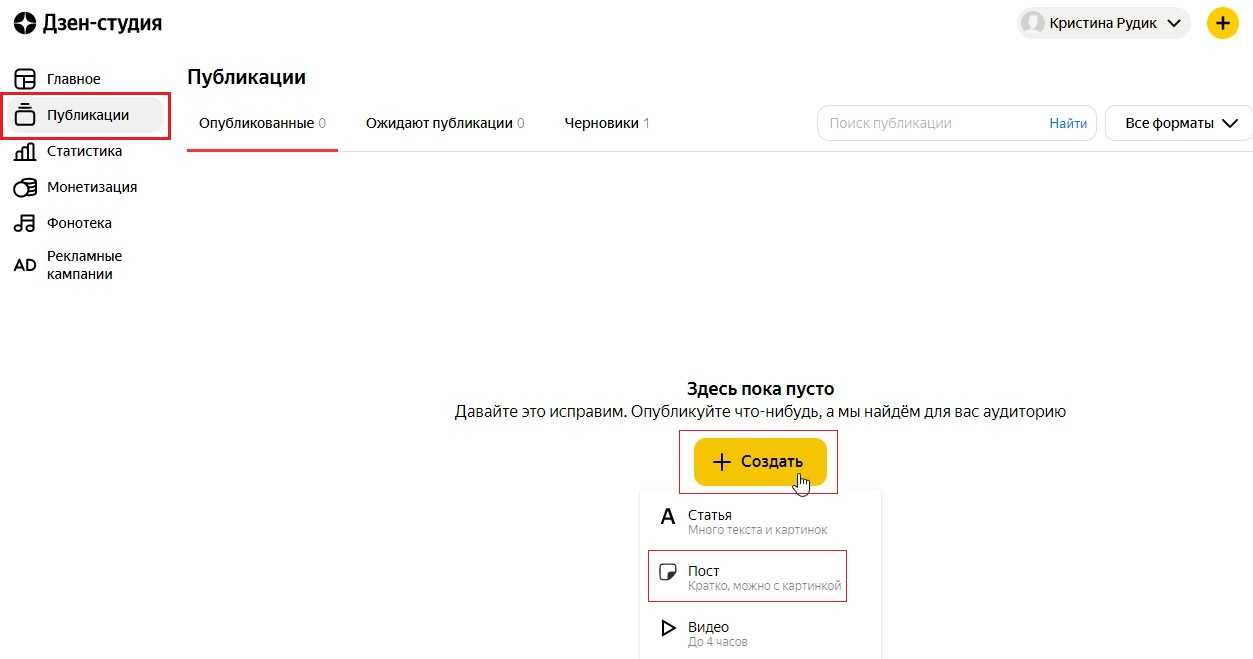
Task: Open the Все форматы filter dropdown
Action: pos(1179,123)
